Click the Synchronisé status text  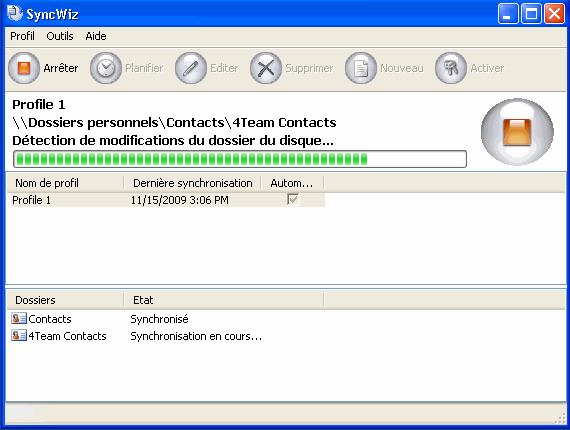pyautogui.click(x=159, y=319)
